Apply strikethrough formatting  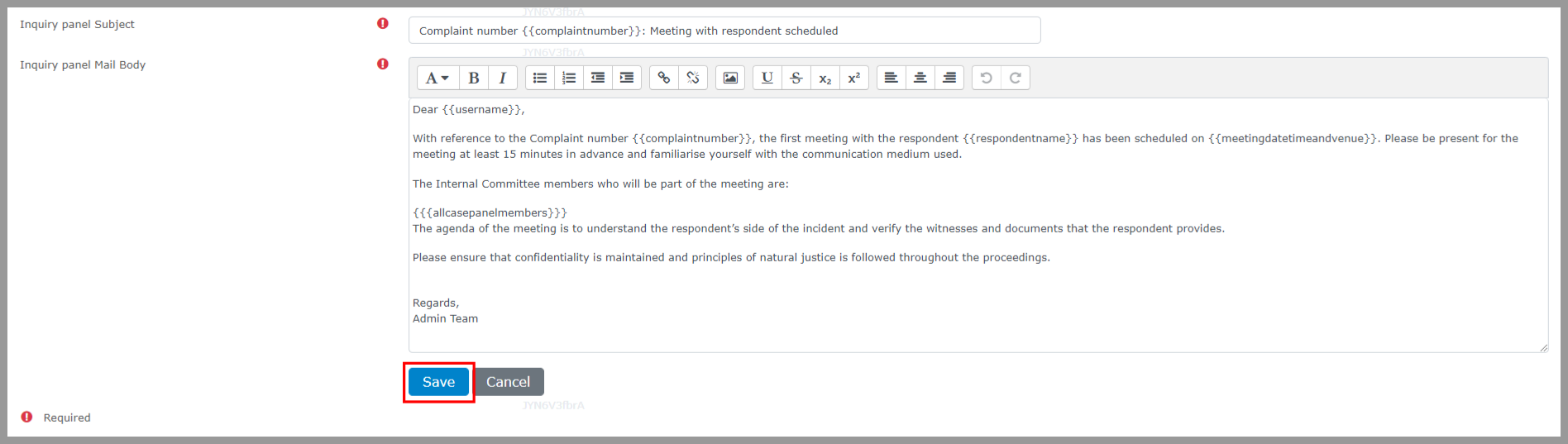coord(796,78)
